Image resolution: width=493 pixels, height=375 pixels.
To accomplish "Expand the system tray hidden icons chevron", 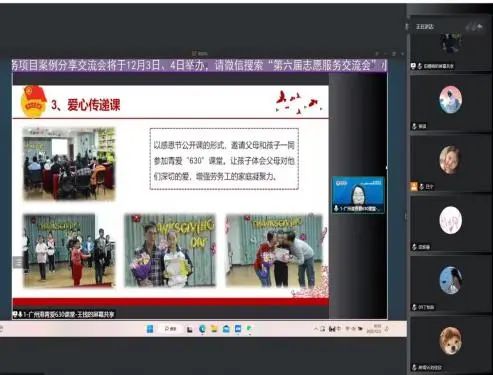I will click(x=316, y=329).
